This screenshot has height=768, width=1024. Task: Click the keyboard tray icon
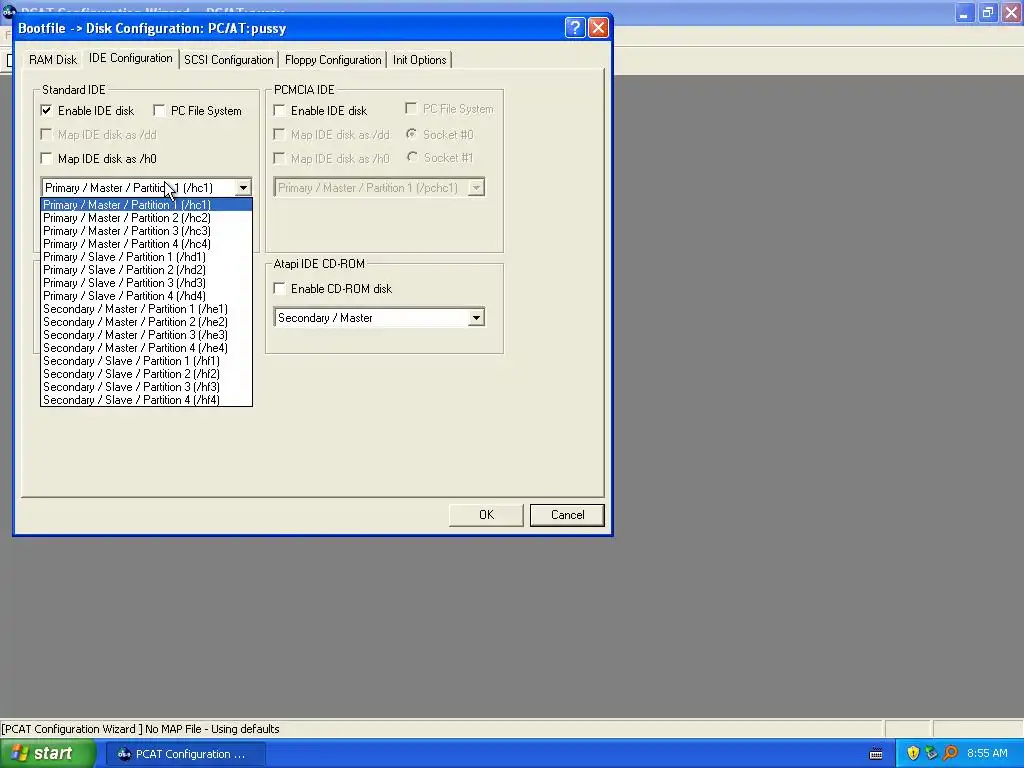[x=876, y=754]
